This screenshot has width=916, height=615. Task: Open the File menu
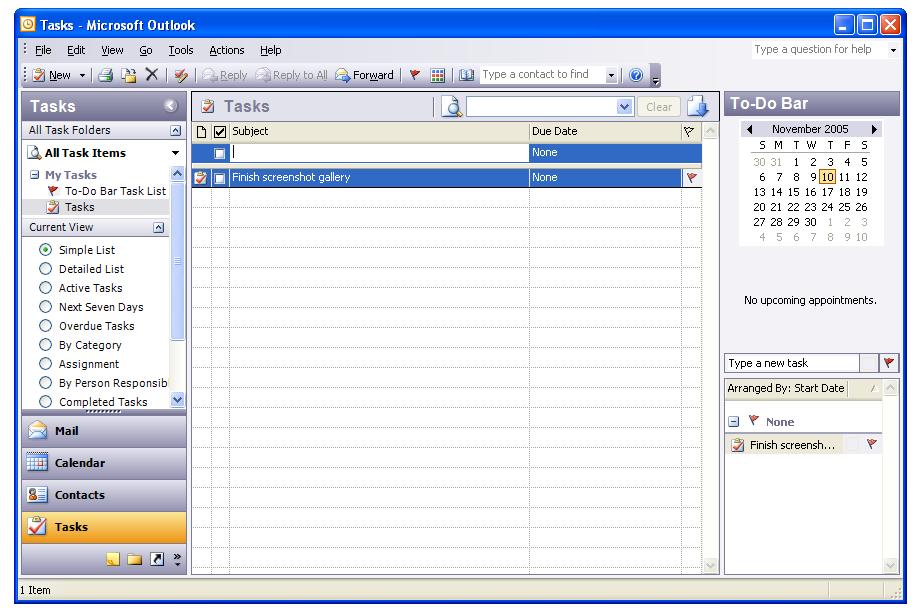[x=43, y=50]
